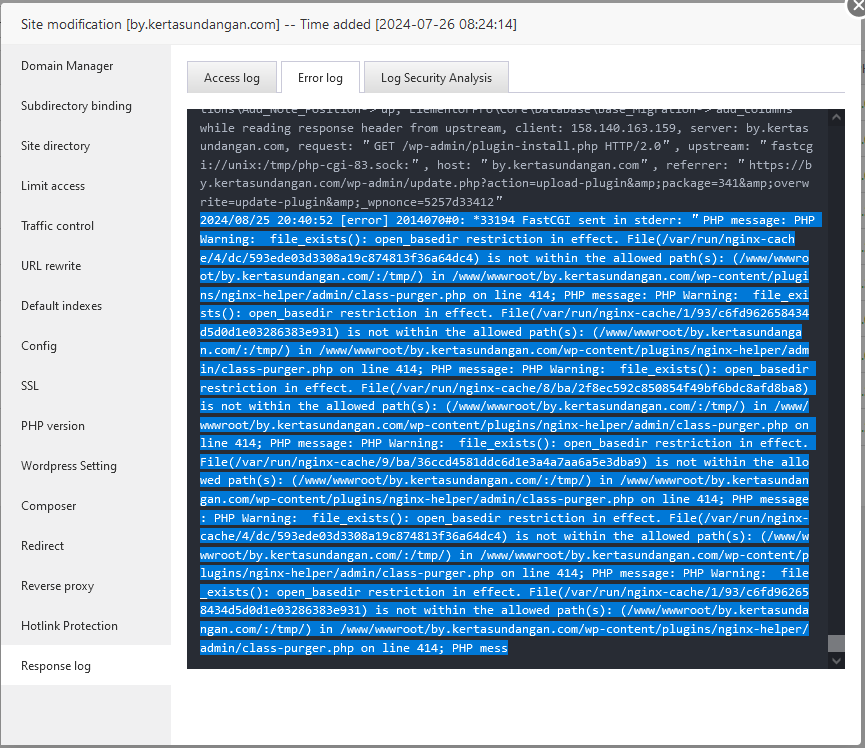Select Hotlink Protection in sidebar
This screenshot has width=865, height=748.
tap(86, 626)
